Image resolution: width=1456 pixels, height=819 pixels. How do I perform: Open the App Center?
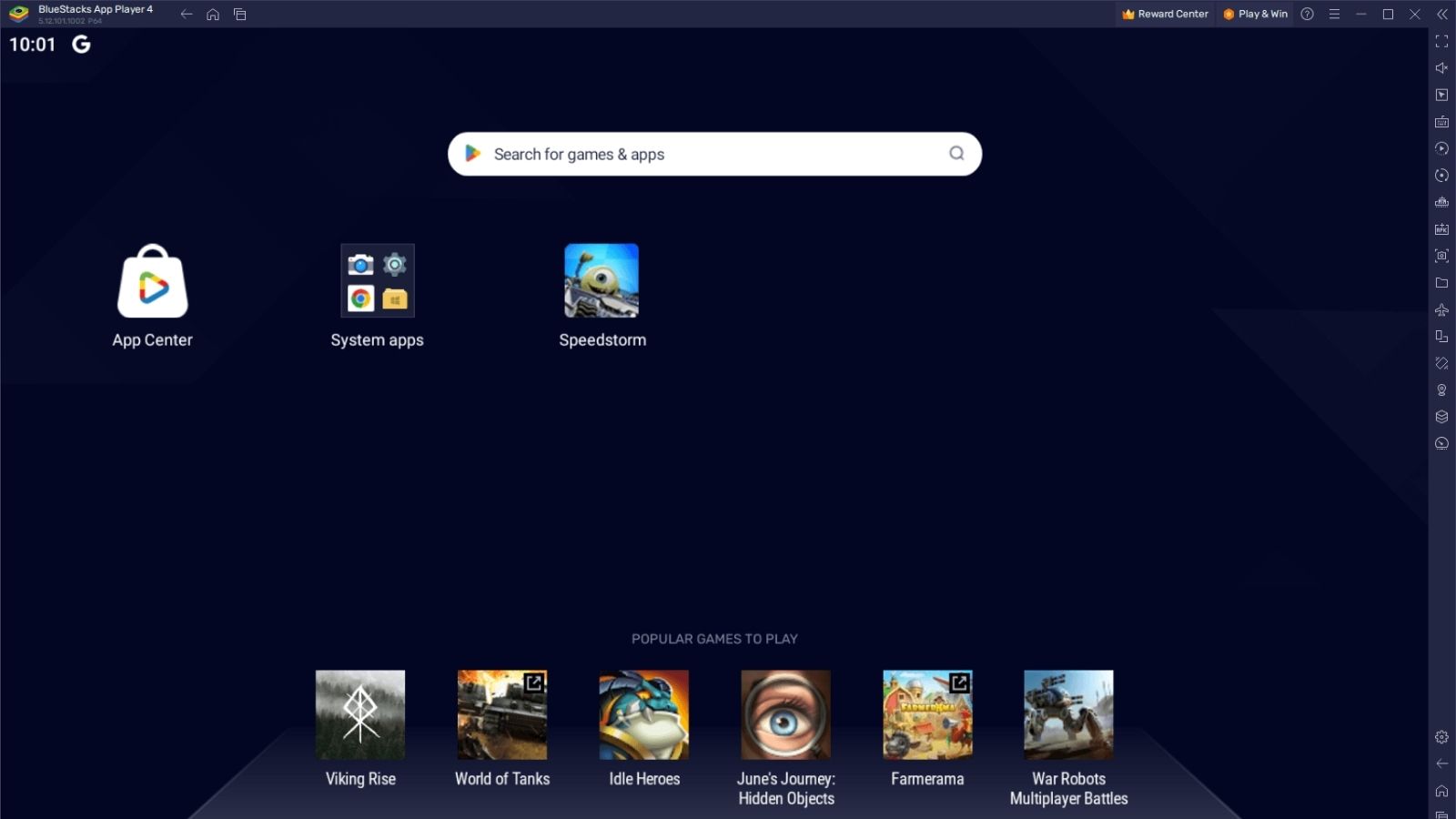coord(152,282)
